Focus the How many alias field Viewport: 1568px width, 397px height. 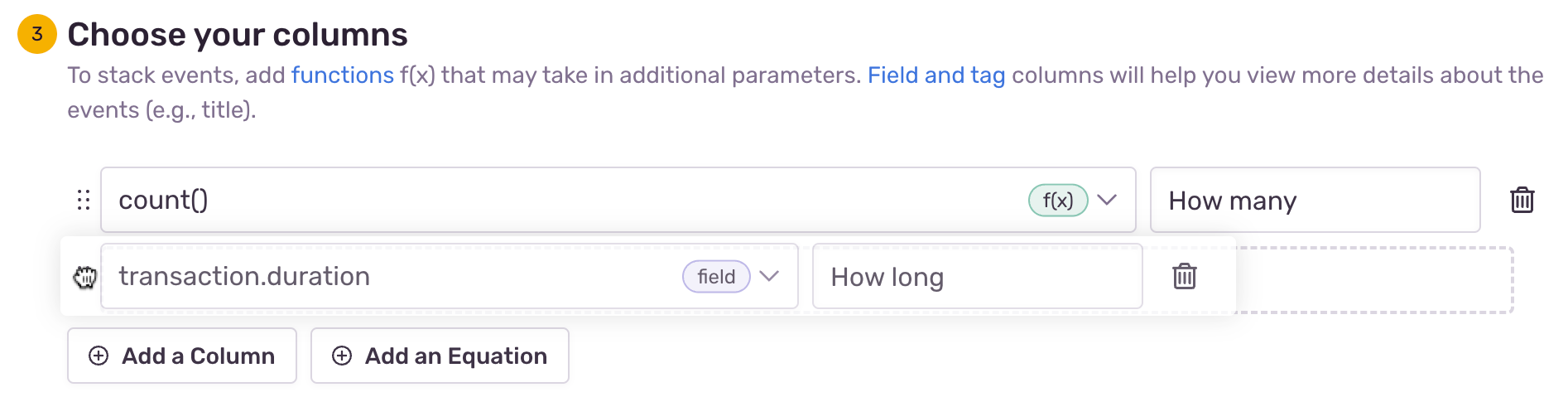pos(1314,200)
